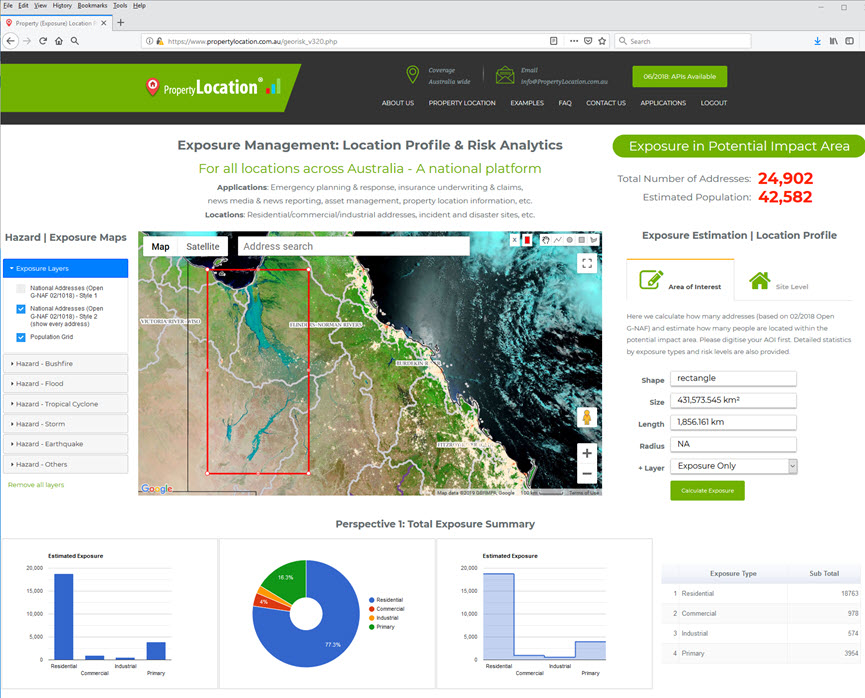Click the red color swatch on map

point(527,240)
